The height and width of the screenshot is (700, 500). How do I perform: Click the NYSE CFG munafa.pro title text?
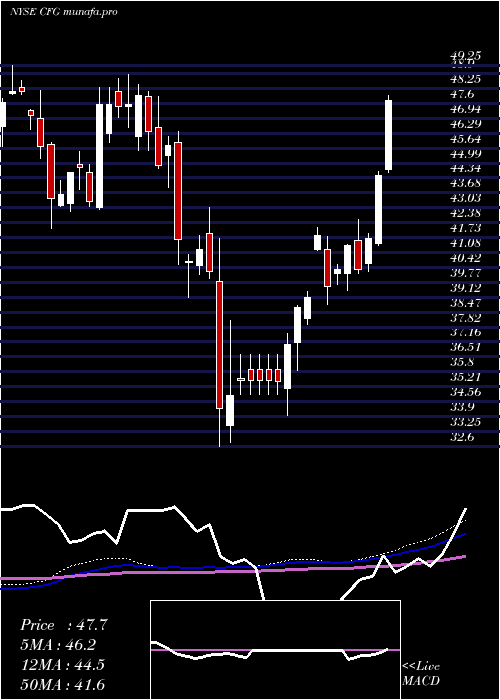(63, 12)
